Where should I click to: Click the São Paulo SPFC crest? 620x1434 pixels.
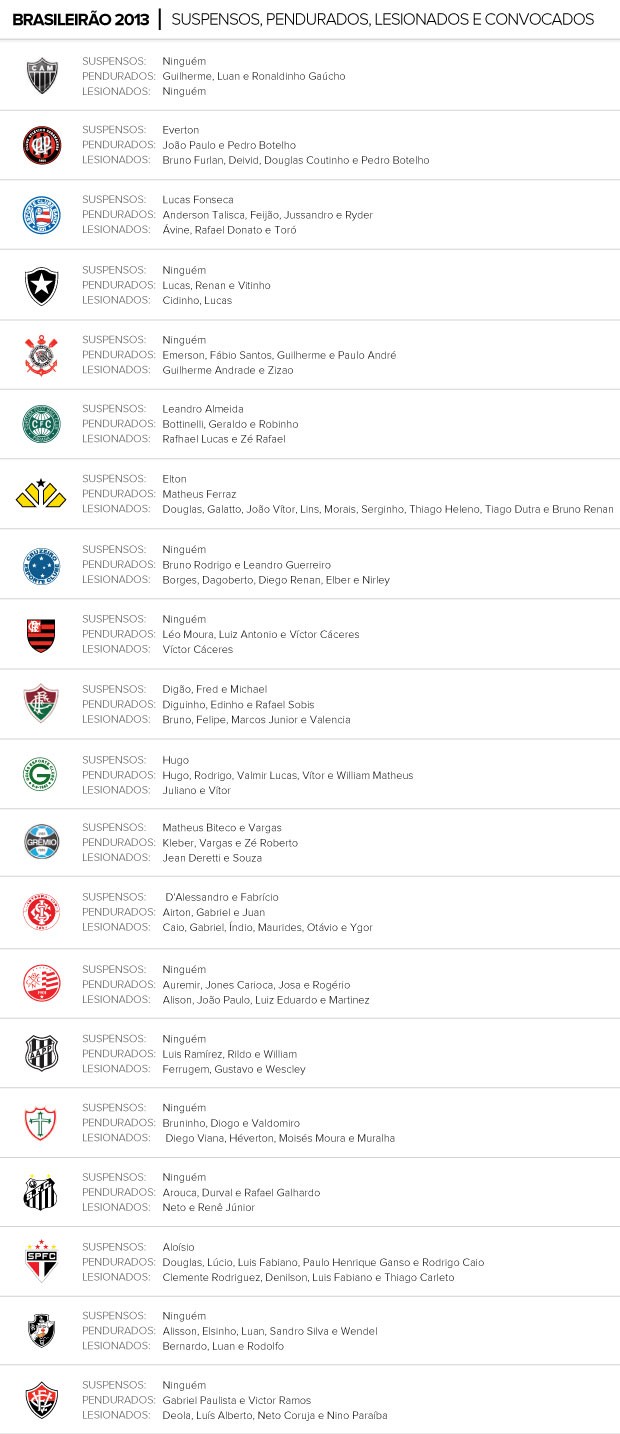coord(42,1262)
